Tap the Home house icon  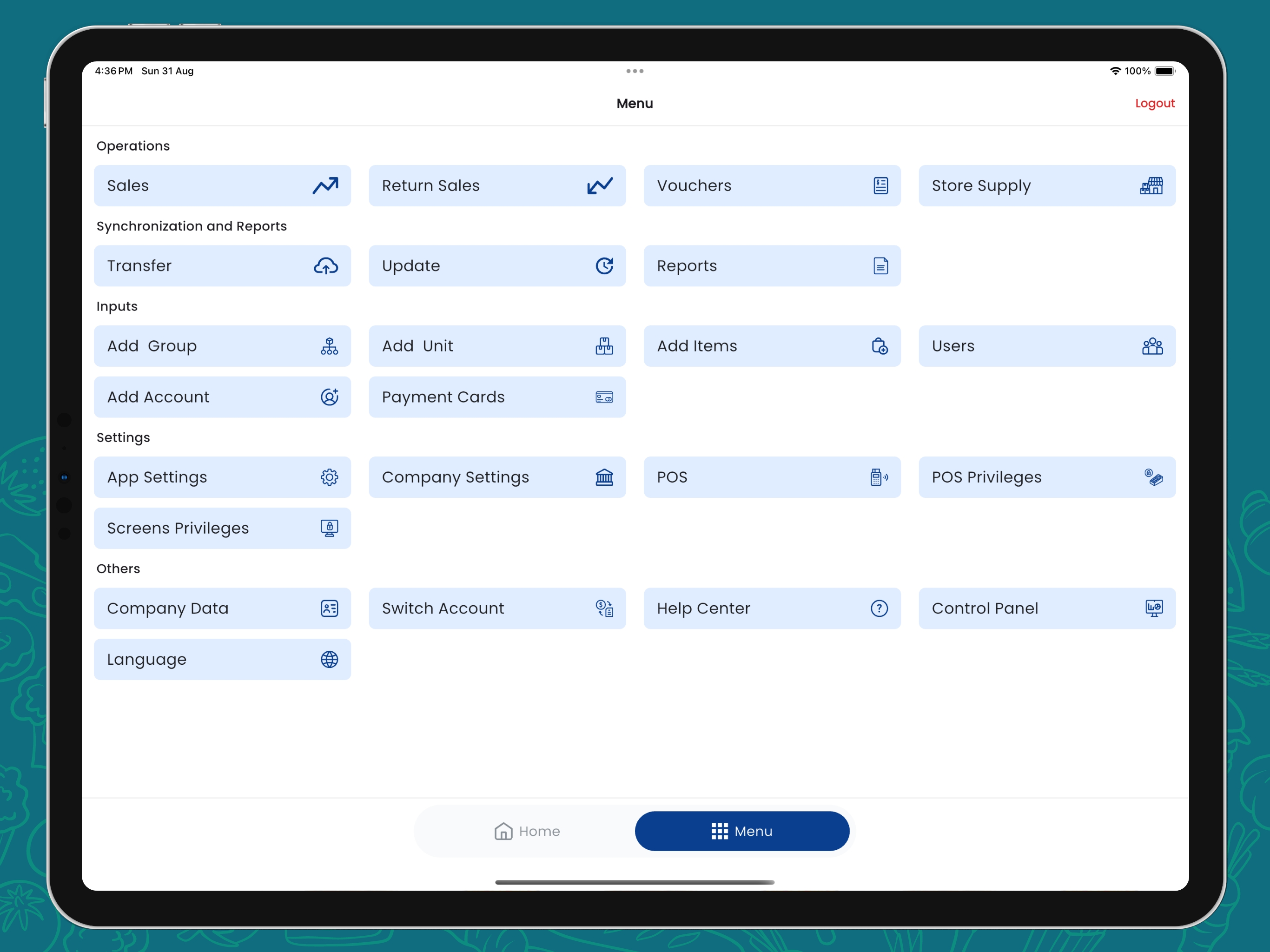point(503,831)
